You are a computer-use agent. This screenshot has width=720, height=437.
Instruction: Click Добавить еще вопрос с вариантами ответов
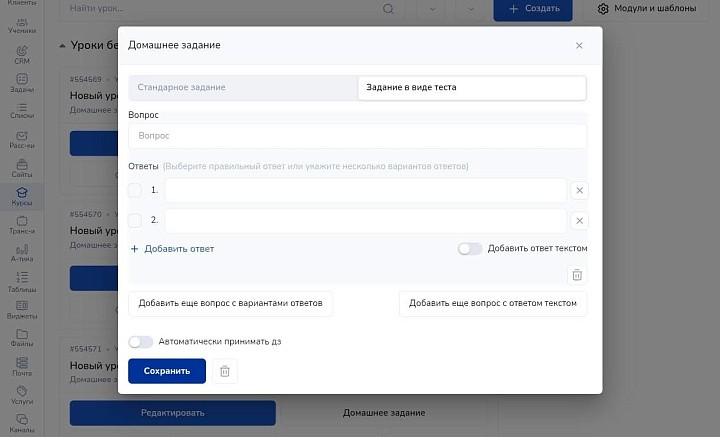230,303
